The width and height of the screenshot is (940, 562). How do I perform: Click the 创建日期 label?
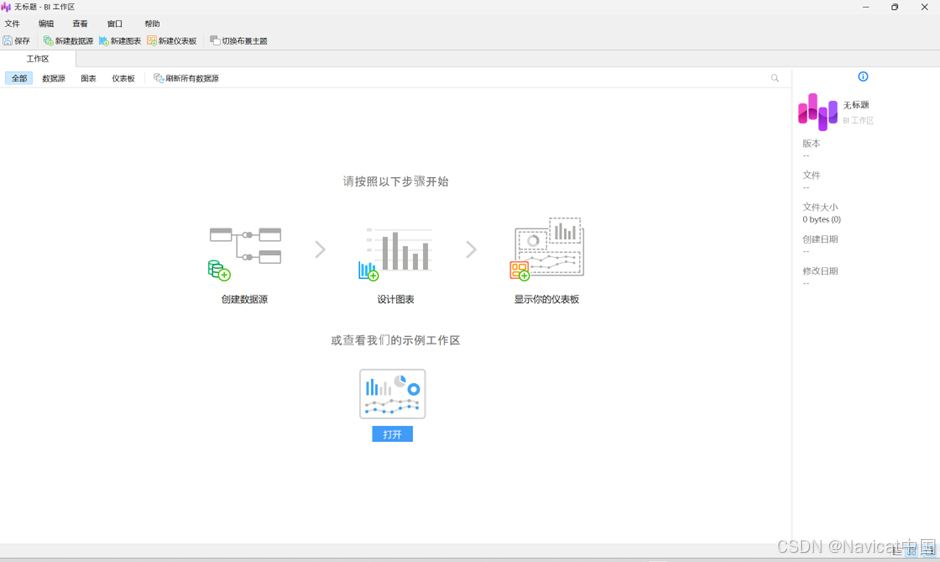point(820,239)
